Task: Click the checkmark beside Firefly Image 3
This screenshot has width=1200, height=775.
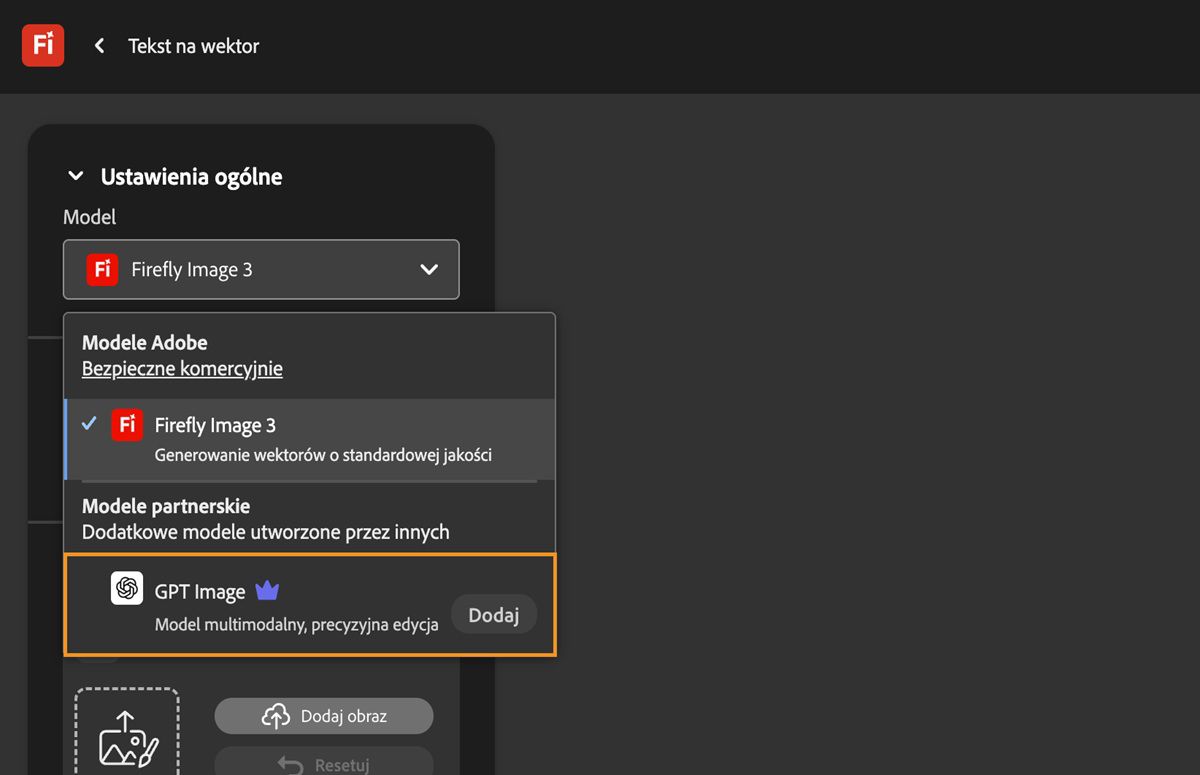Action: [90, 424]
